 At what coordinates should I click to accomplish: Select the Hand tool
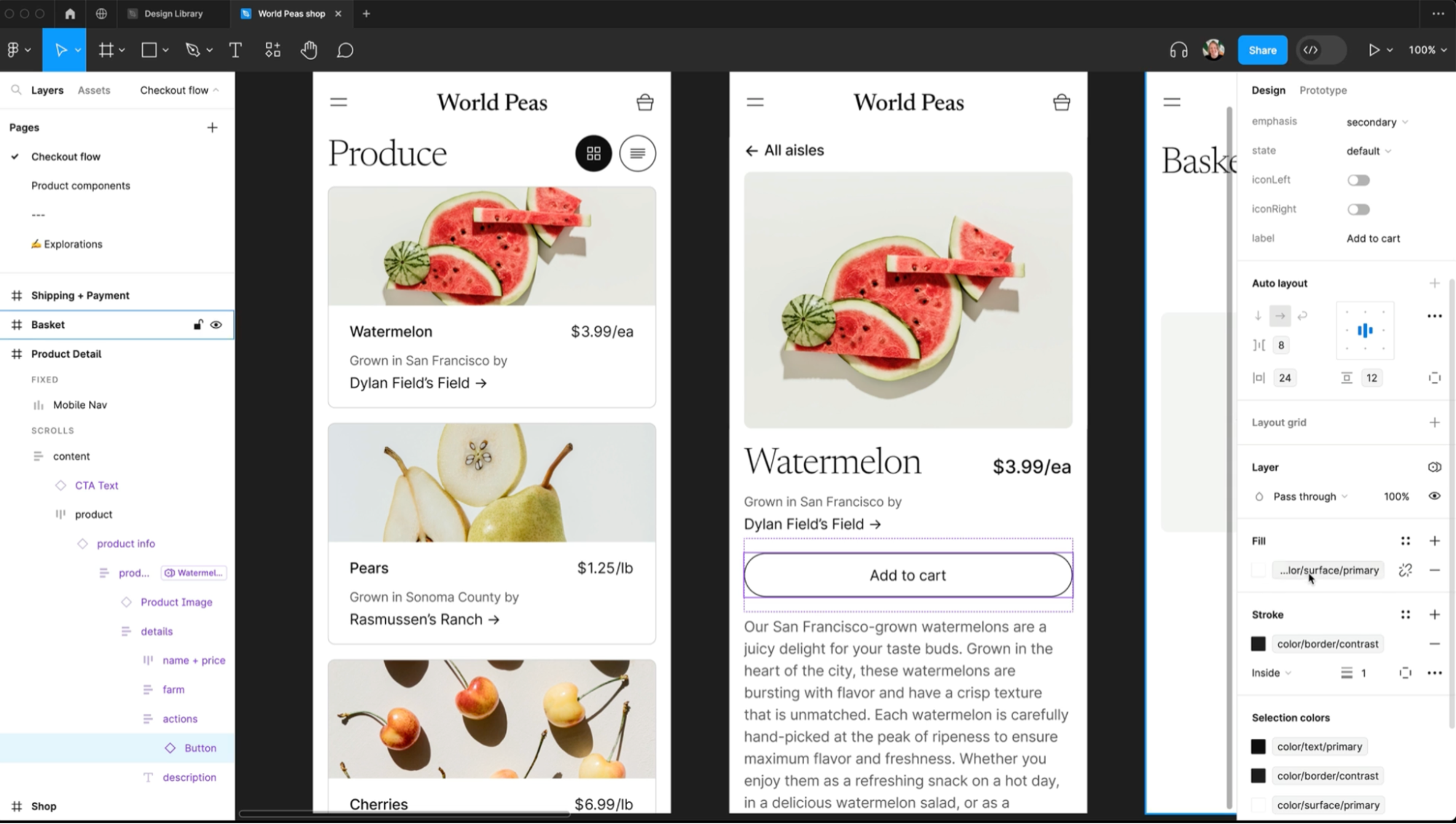pos(309,50)
